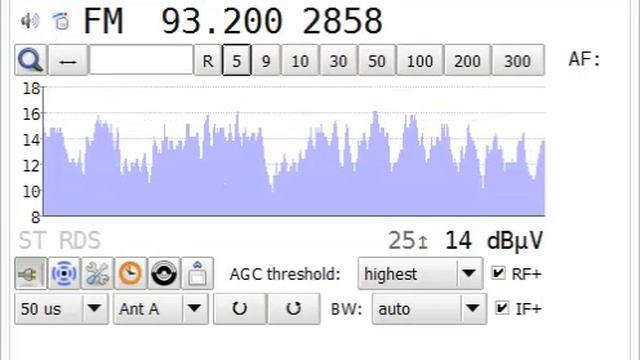Click the always-on-top window icon
The height and width of the screenshot is (360, 640).
[x=197, y=273]
